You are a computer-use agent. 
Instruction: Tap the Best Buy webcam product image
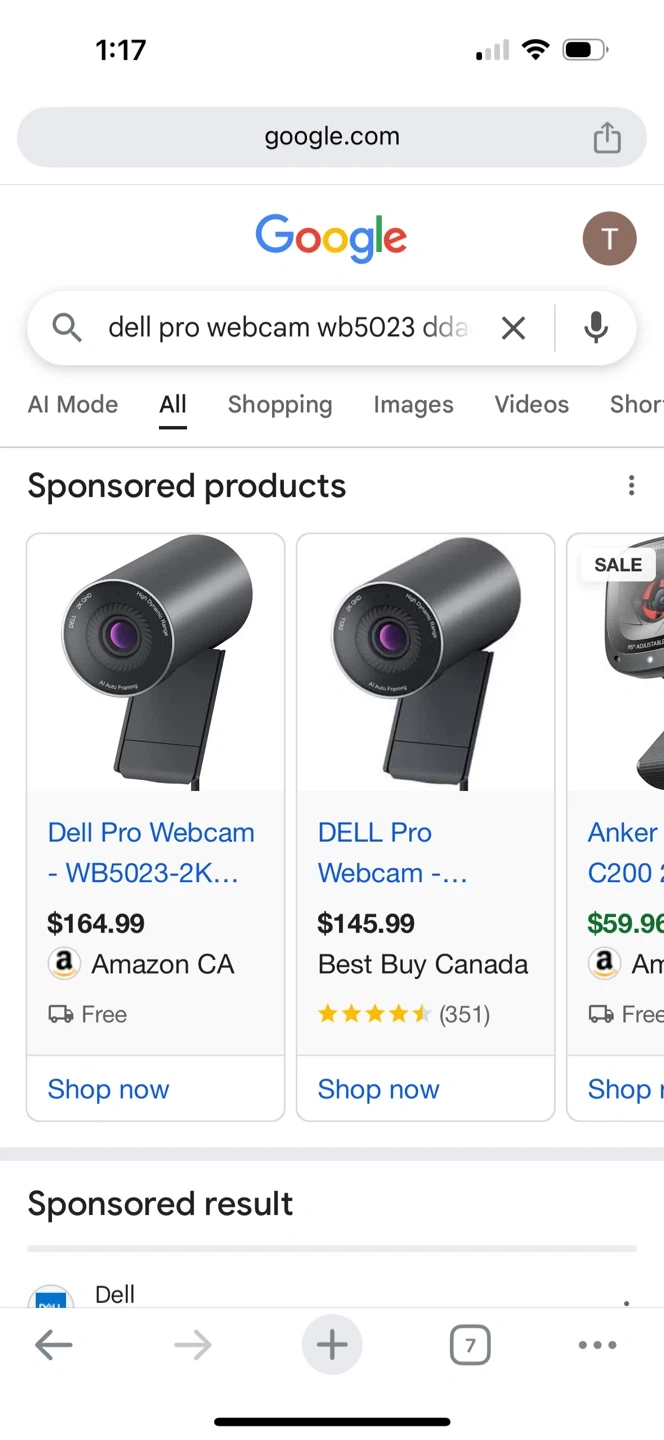pyautogui.click(x=426, y=662)
